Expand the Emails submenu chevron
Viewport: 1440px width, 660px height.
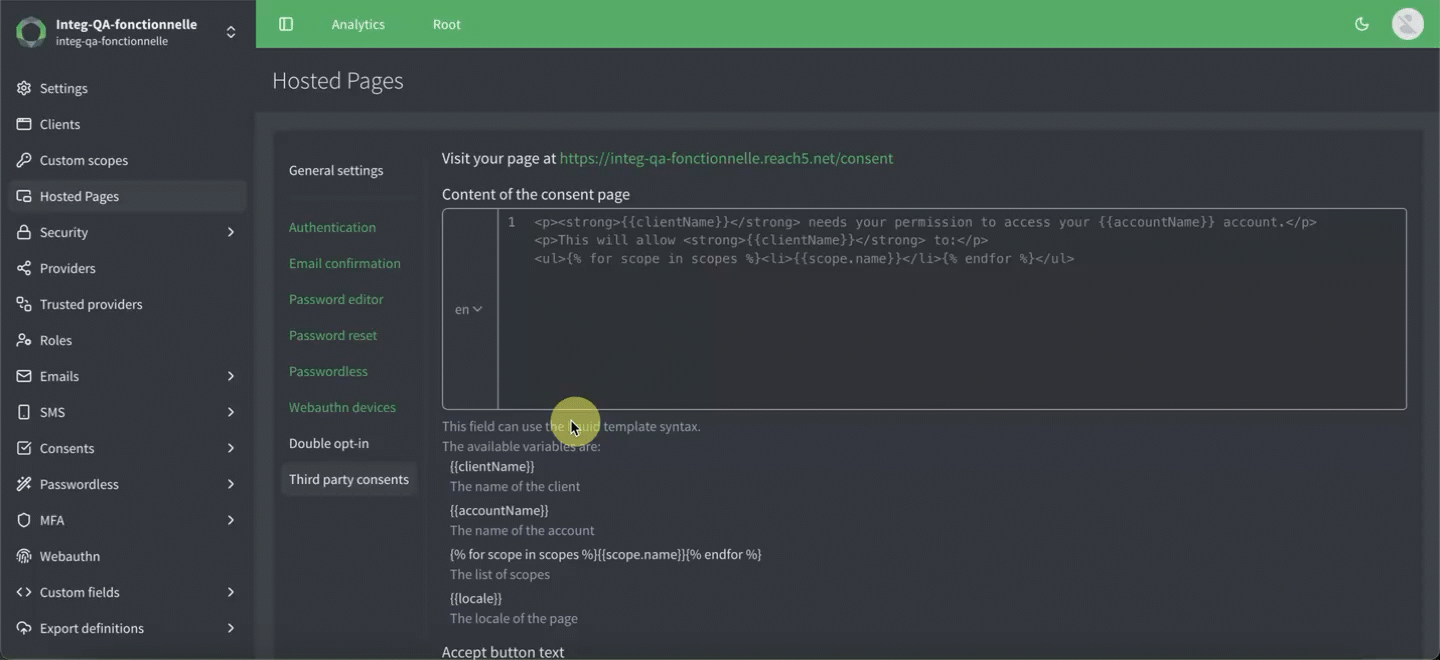click(x=231, y=376)
